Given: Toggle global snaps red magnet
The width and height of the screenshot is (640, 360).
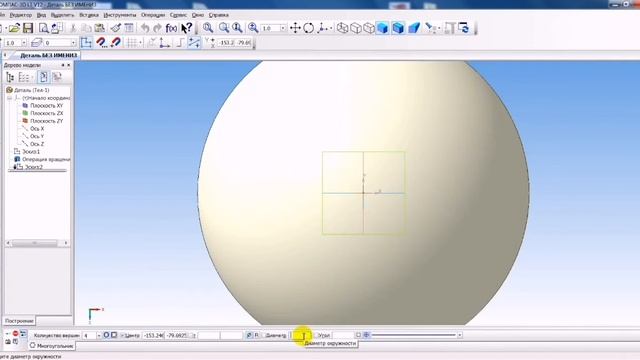Looking at the screenshot, I should [101, 42].
